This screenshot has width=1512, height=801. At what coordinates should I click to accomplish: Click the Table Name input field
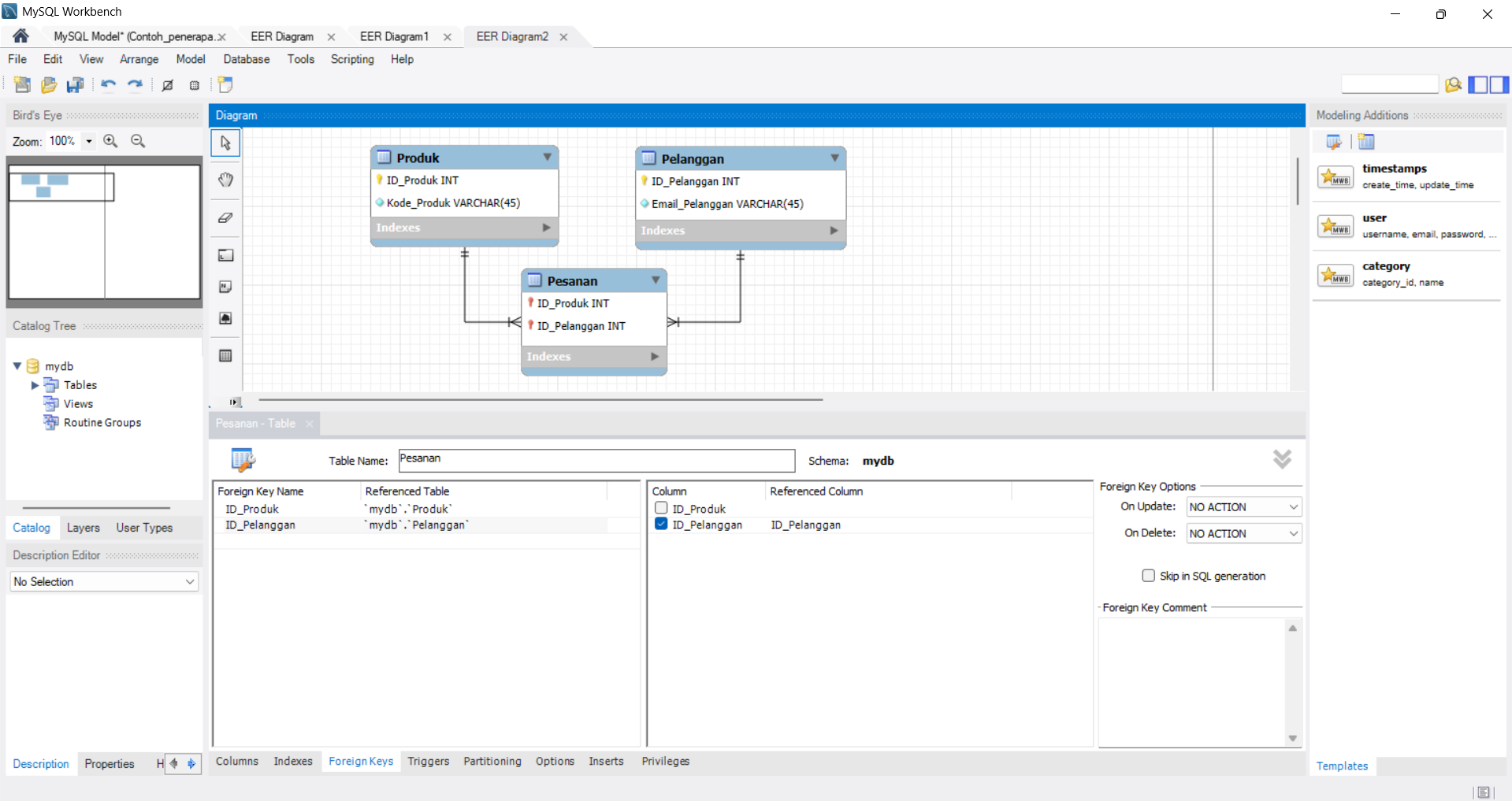click(x=596, y=460)
